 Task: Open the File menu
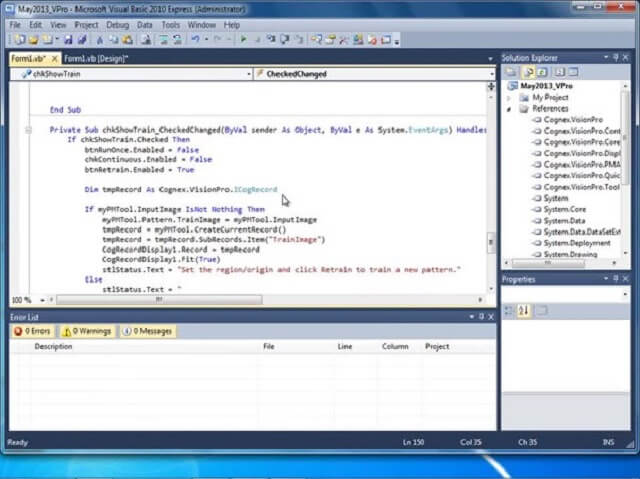[15, 25]
